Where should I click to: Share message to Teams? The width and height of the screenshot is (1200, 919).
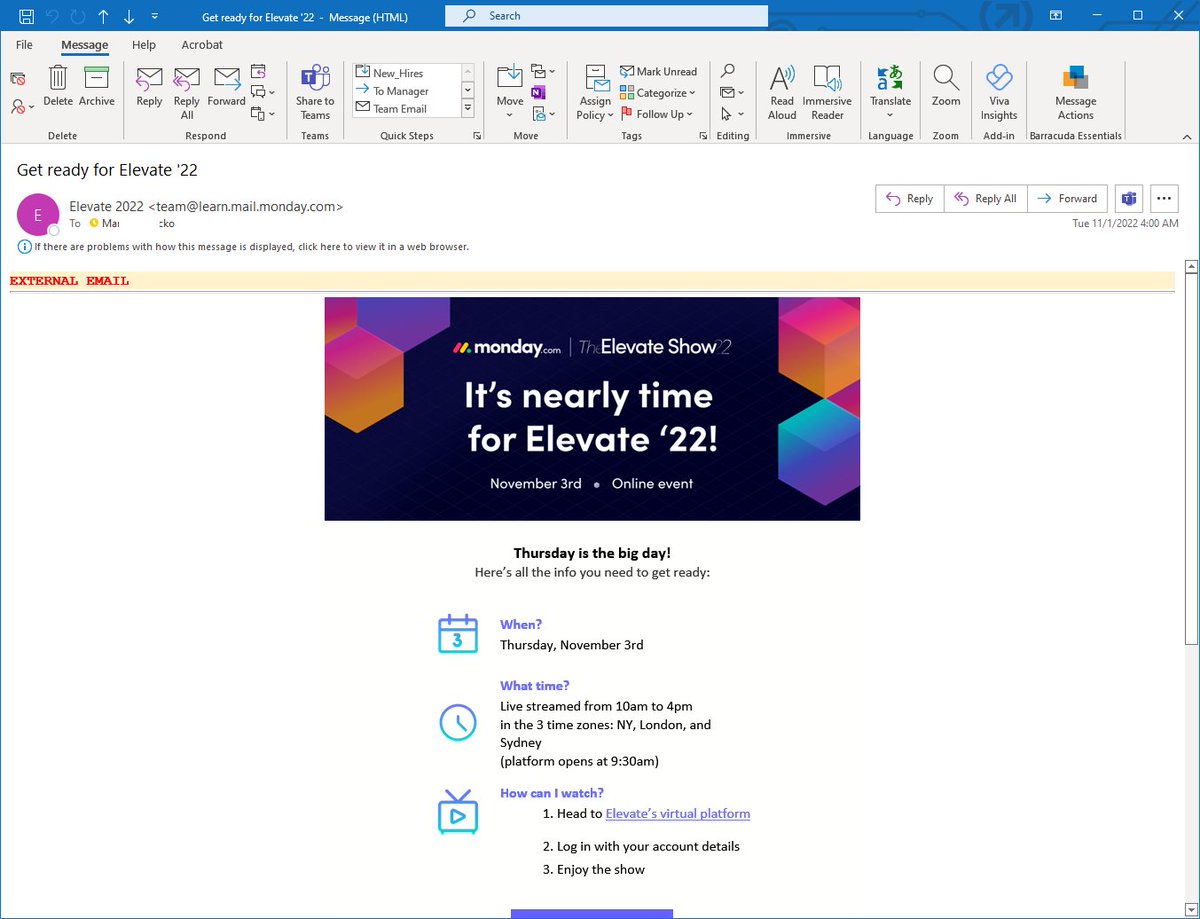(x=315, y=92)
